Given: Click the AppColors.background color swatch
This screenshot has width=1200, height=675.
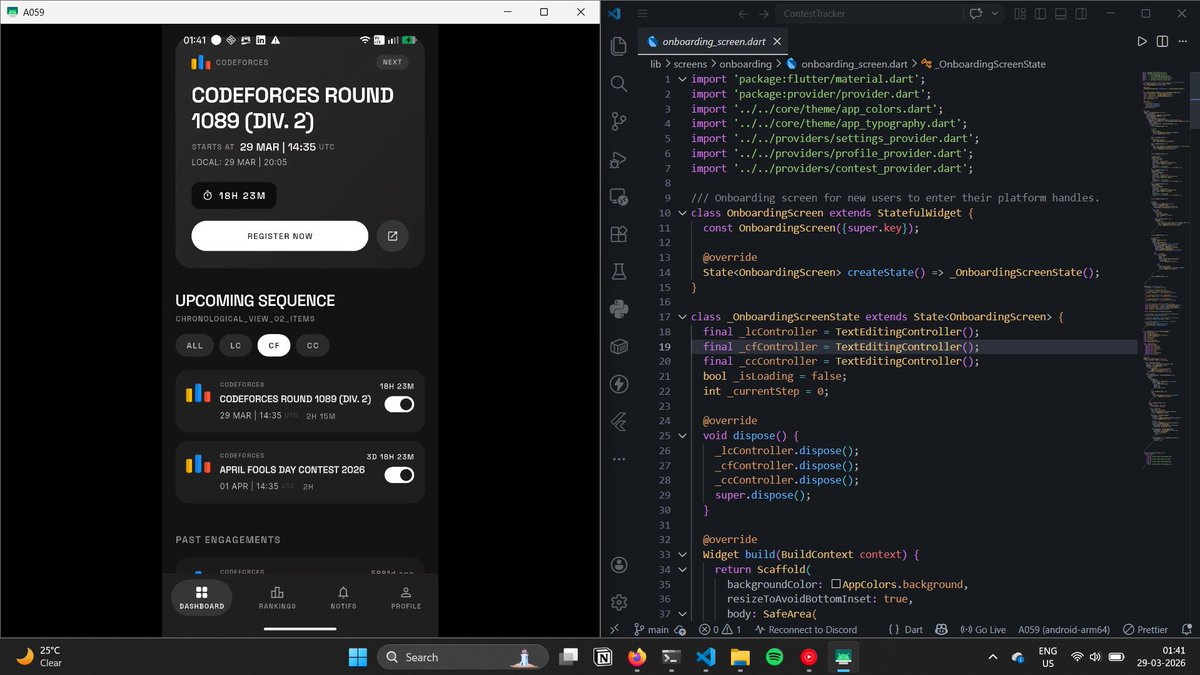Looking at the screenshot, I should click(x=836, y=584).
